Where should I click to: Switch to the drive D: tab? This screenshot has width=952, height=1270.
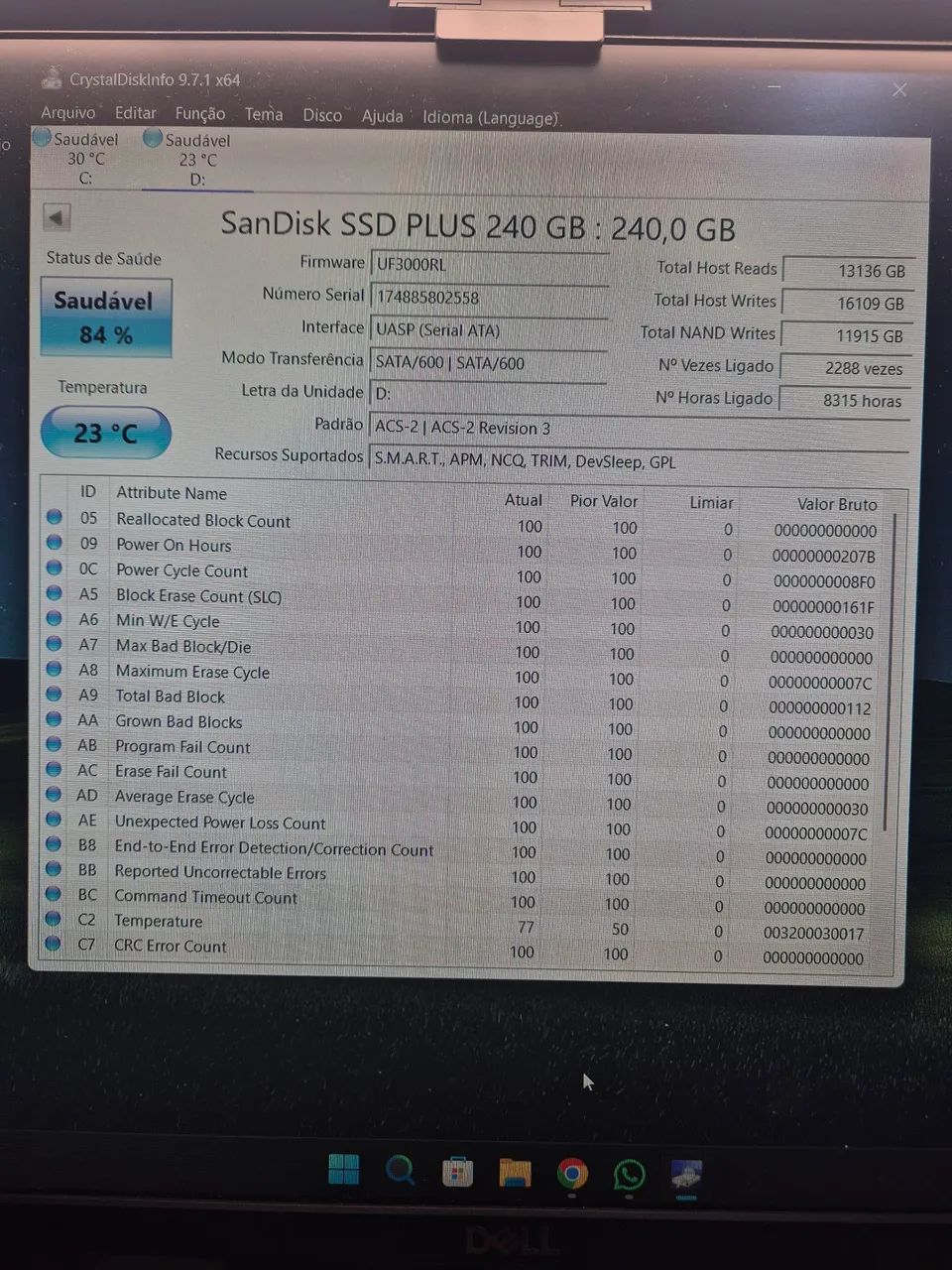click(197, 159)
